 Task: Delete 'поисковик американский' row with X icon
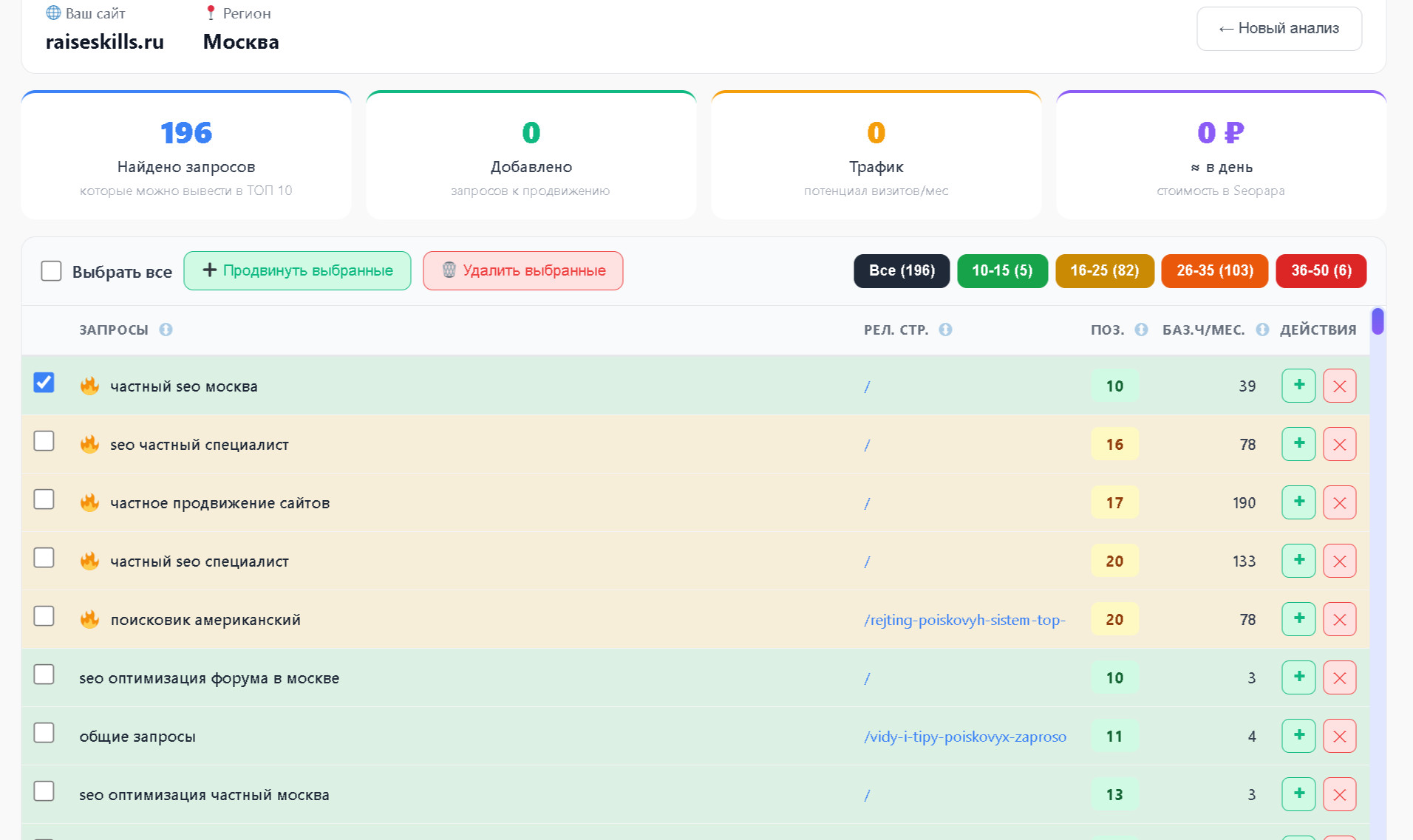(1339, 619)
